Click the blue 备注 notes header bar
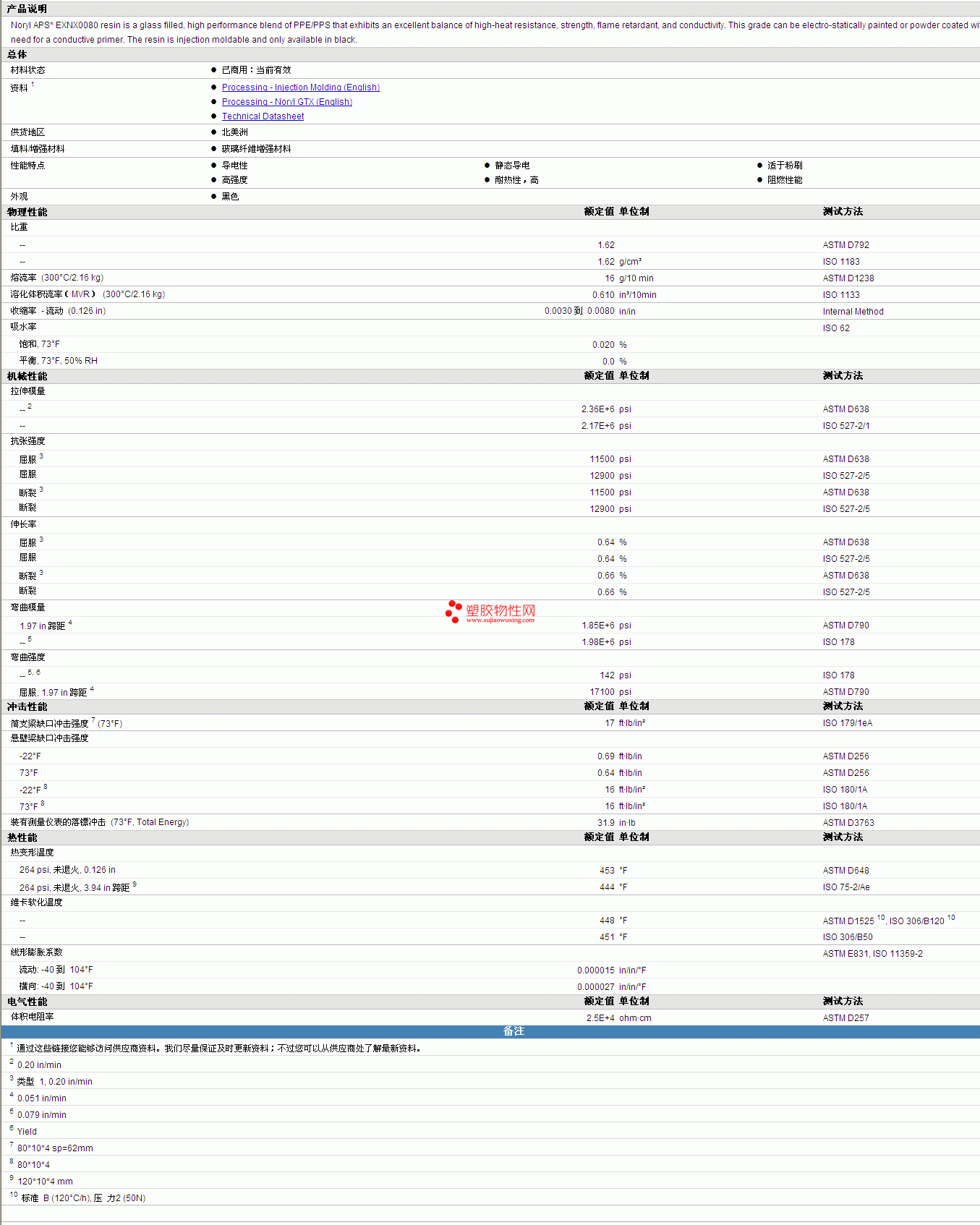The height and width of the screenshot is (1225, 980). (x=490, y=1032)
